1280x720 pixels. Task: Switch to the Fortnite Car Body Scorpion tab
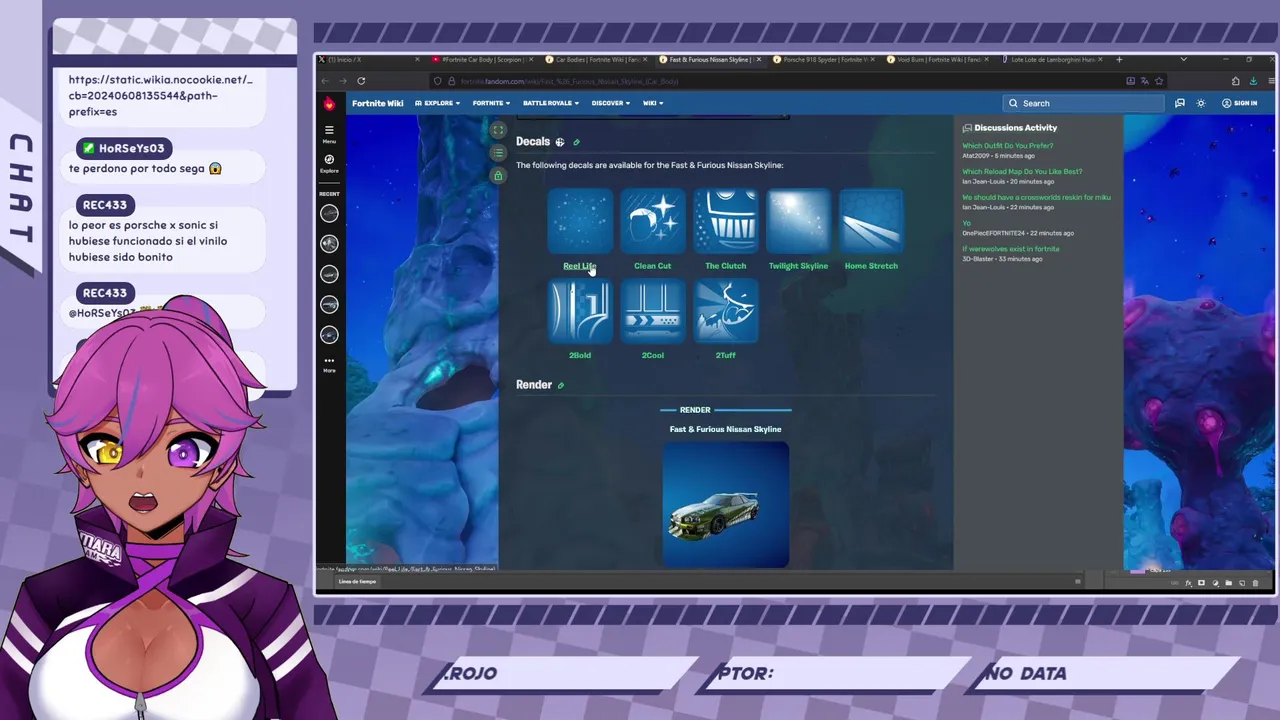pos(483,59)
